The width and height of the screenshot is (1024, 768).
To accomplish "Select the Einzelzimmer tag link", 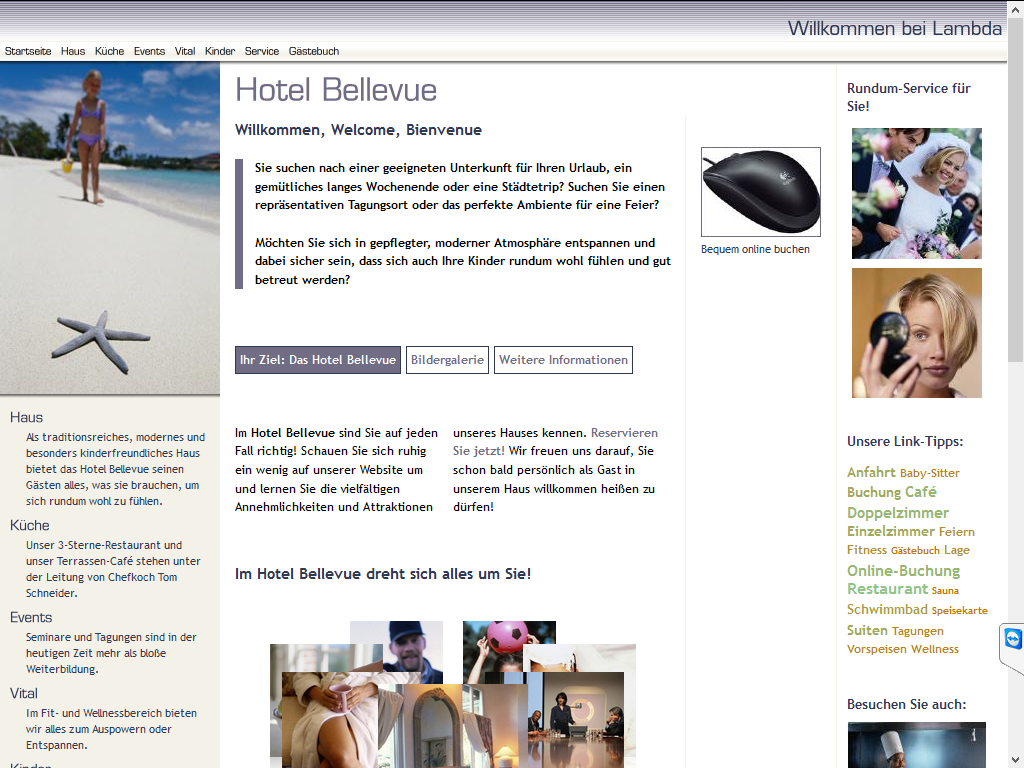I will [891, 532].
